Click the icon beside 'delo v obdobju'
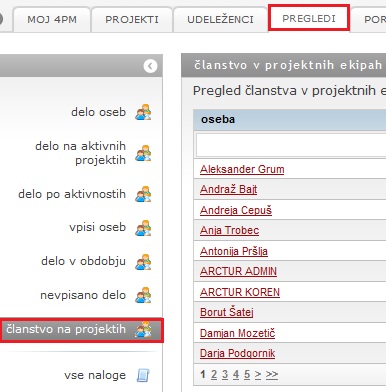The width and height of the screenshot is (386, 392). (143, 262)
